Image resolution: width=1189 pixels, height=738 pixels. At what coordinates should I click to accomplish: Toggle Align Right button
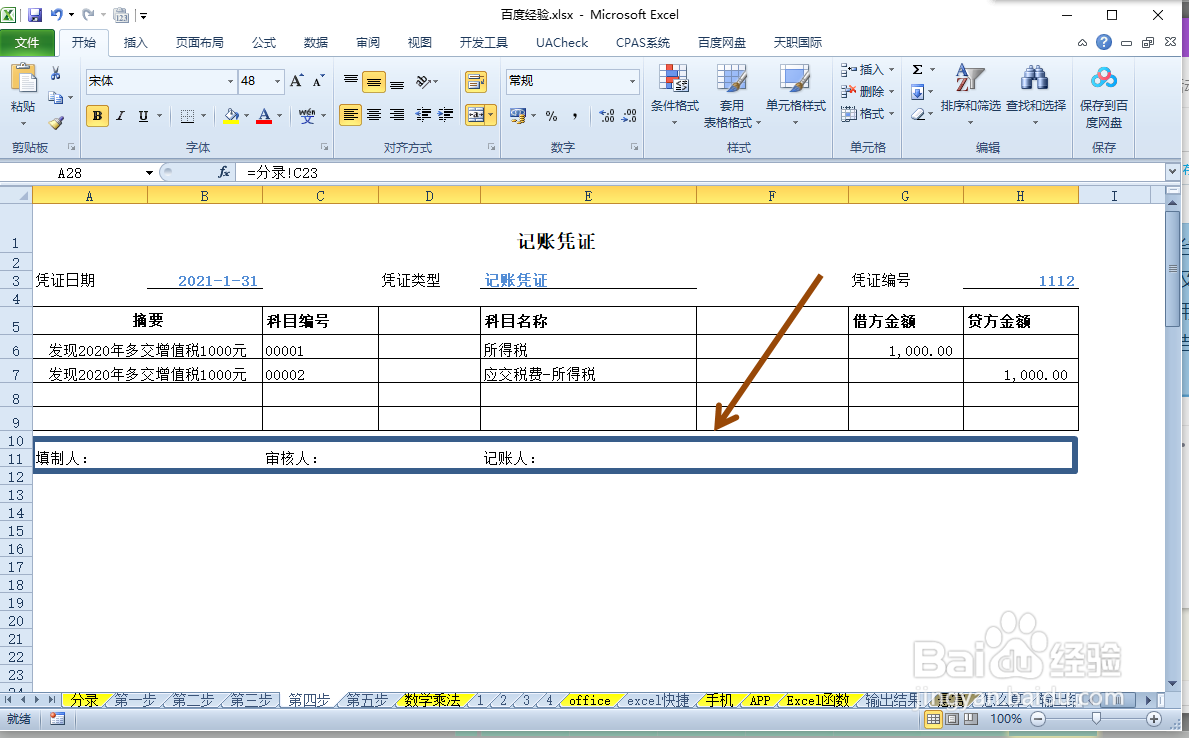click(x=397, y=115)
